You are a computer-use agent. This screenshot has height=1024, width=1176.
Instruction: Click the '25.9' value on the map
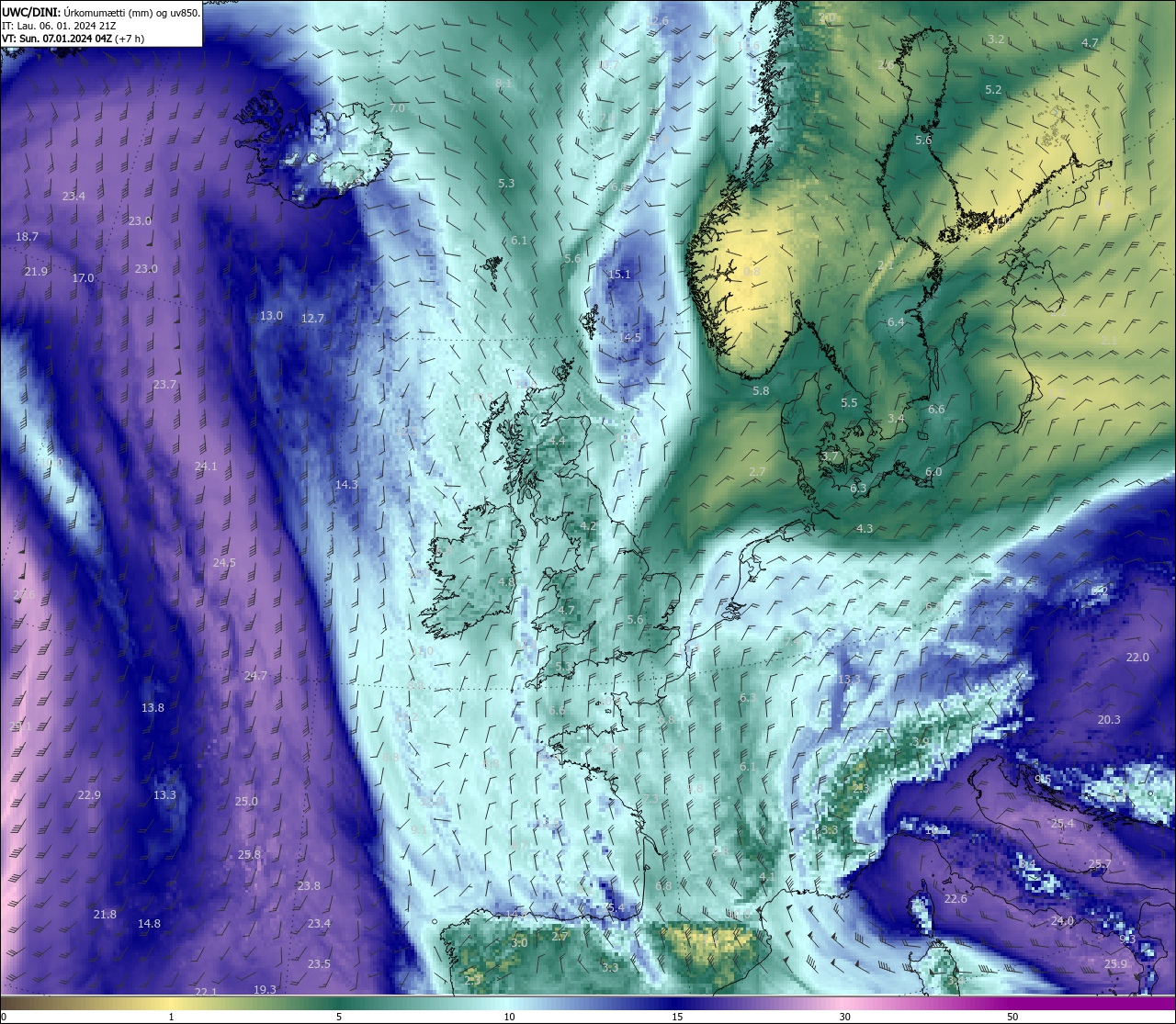[x=1115, y=964]
